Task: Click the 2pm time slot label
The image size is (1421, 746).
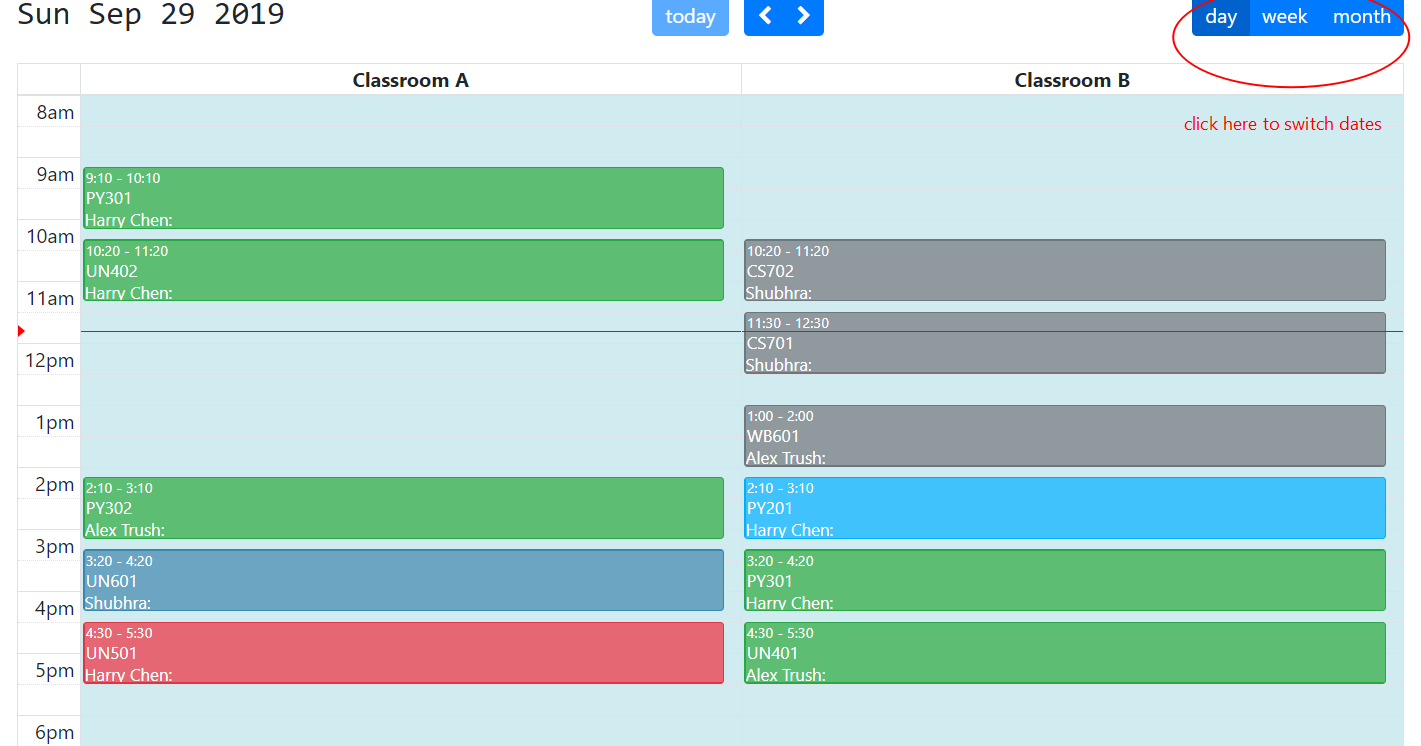Action: [55, 484]
